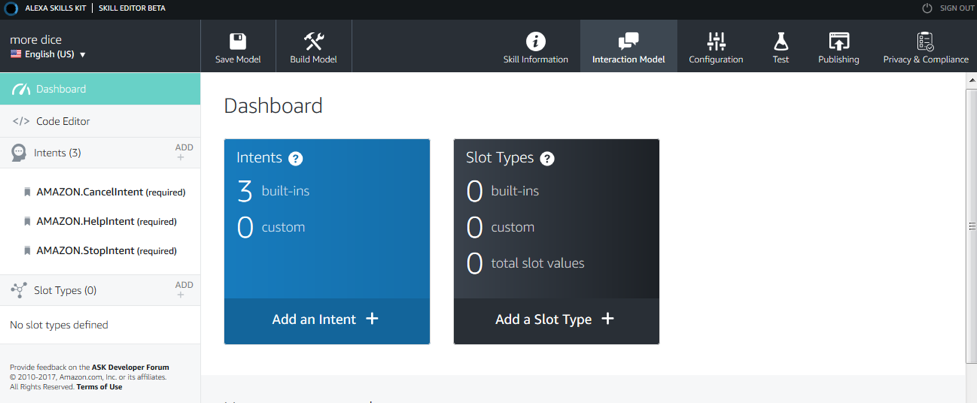Click bookmark icon beside AMAZON.CancelIntent
This screenshot has height=403, width=977.
[x=27, y=192]
